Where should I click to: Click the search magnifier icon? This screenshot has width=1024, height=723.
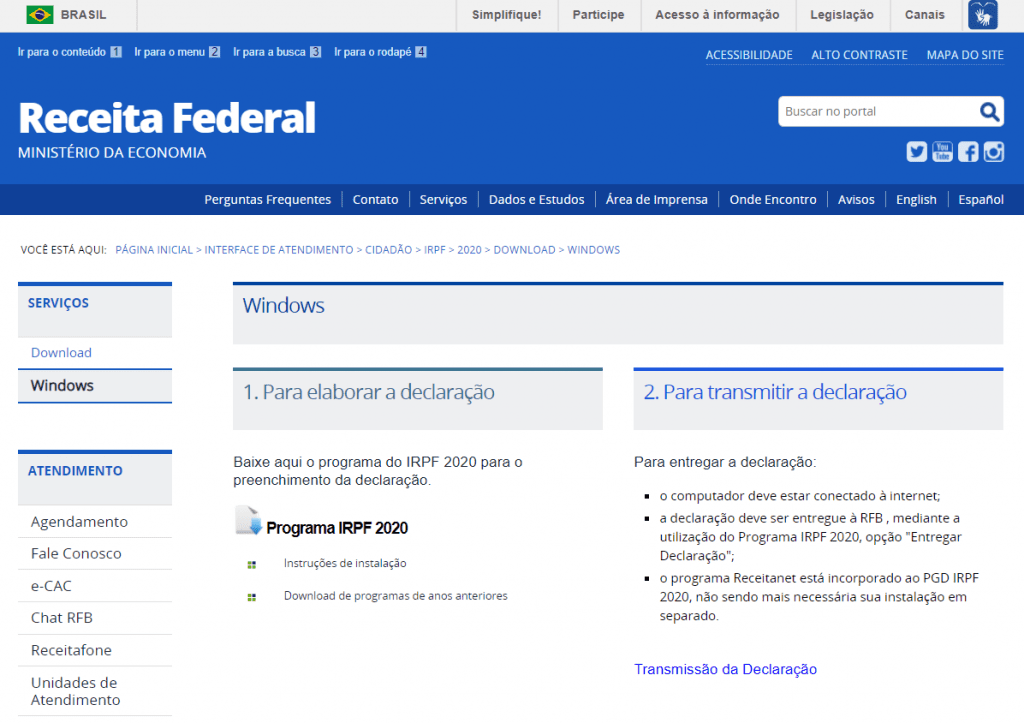tap(989, 112)
